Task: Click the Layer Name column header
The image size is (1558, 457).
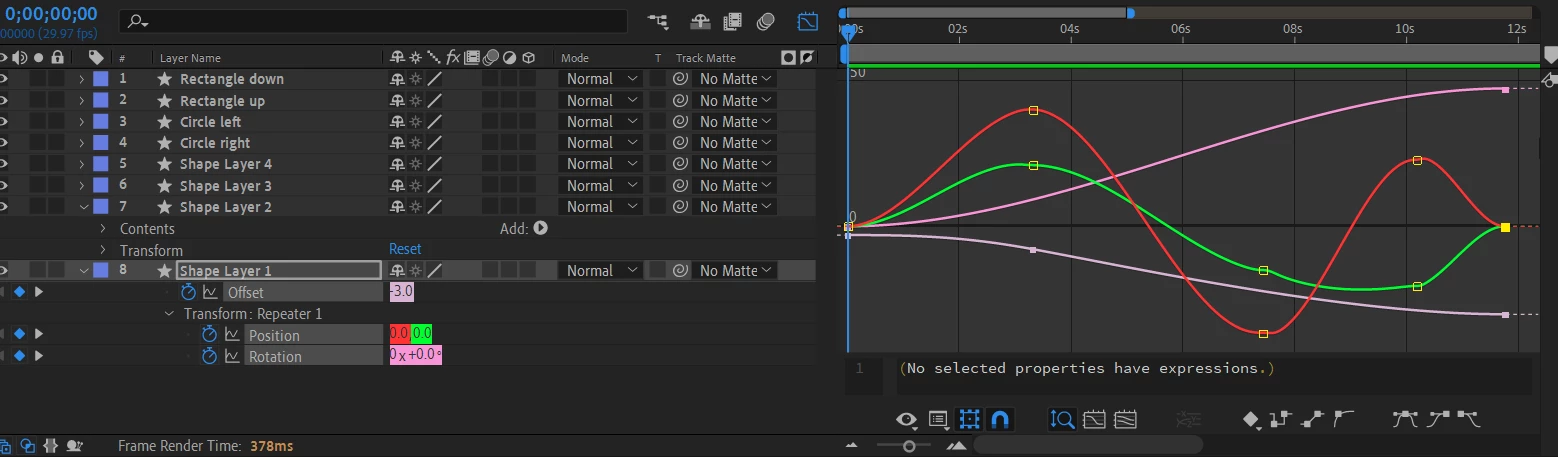Action: tap(190, 58)
